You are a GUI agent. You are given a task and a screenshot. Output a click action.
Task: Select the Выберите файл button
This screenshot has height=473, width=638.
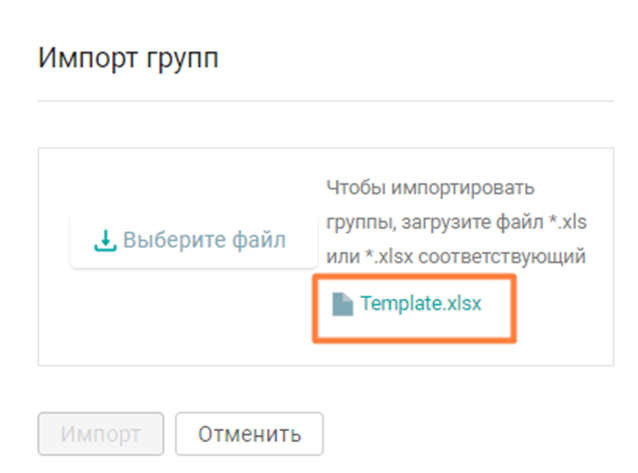click(193, 241)
